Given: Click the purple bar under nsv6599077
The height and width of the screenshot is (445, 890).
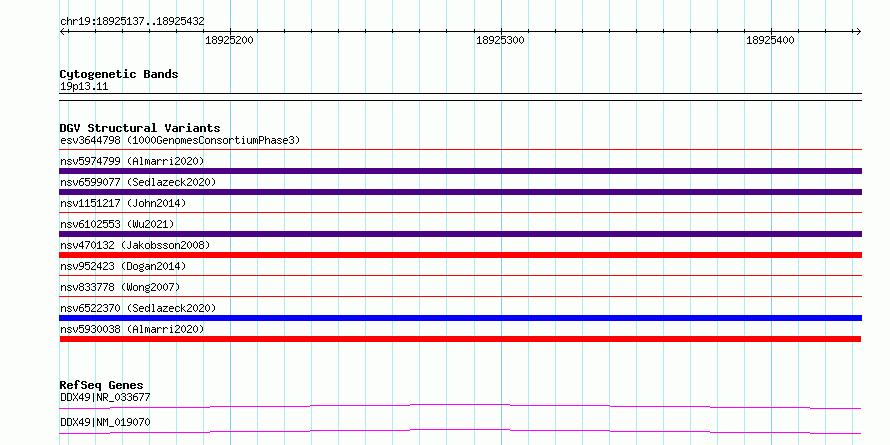Looking at the screenshot, I should pyautogui.click(x=460, y=192).
